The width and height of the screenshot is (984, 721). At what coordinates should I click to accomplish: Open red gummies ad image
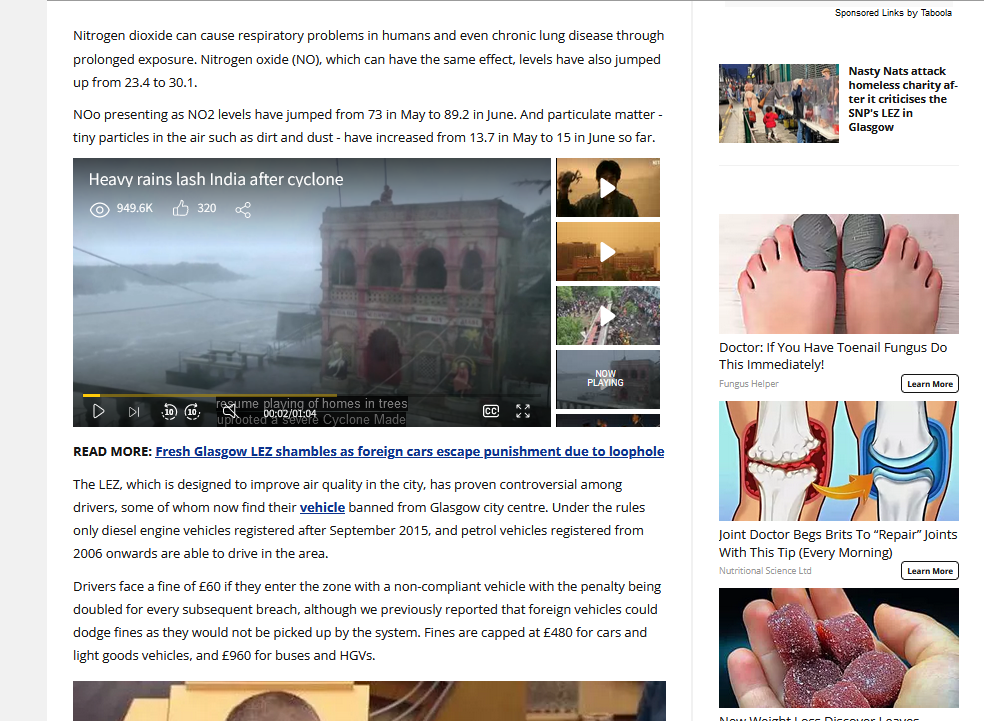839,648
